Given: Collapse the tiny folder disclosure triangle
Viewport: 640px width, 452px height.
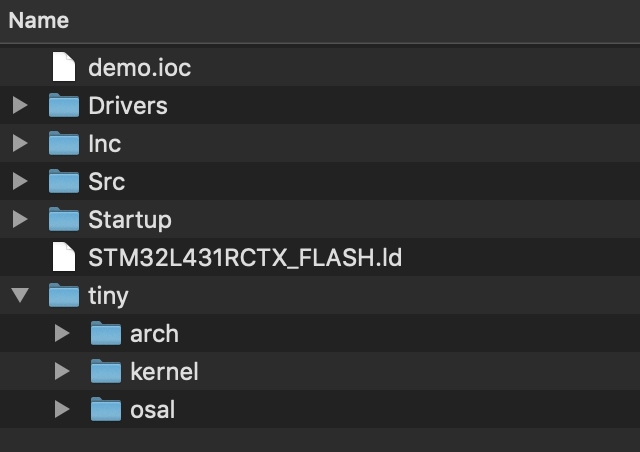Looking at the screenshot, I should click(19, 296).
